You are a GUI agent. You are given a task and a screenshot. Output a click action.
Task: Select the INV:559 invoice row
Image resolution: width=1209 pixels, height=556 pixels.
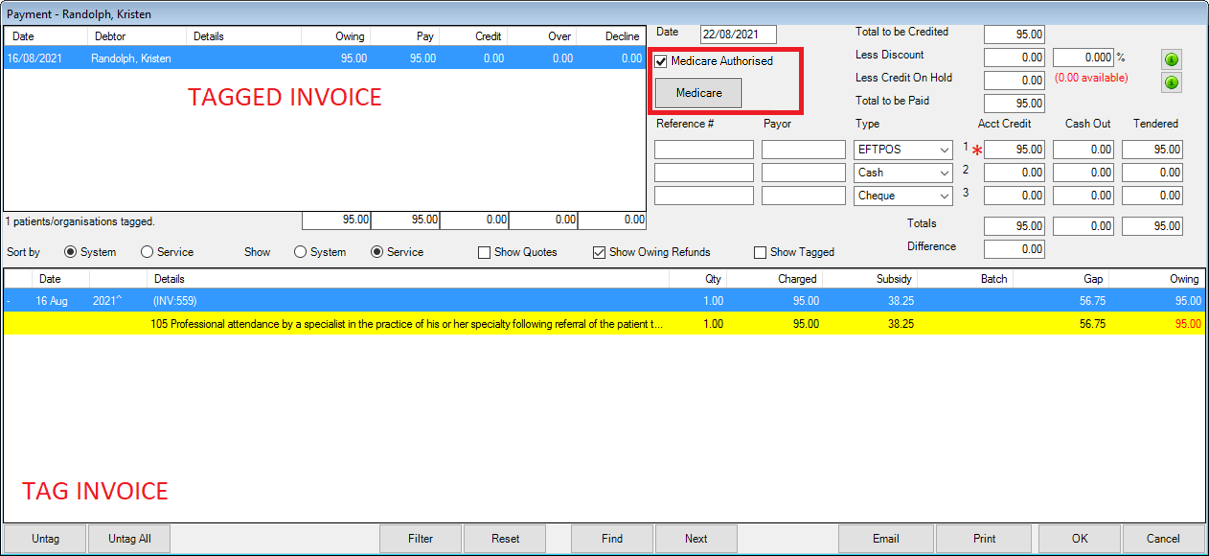[604, 300]
